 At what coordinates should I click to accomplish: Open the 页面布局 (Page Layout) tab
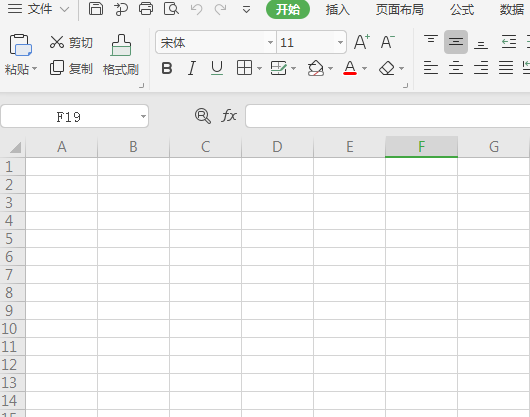[400, 10]
